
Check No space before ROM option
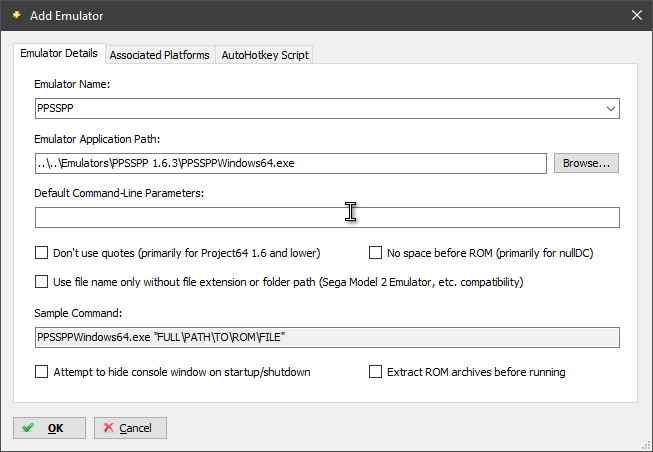(375, 253)
